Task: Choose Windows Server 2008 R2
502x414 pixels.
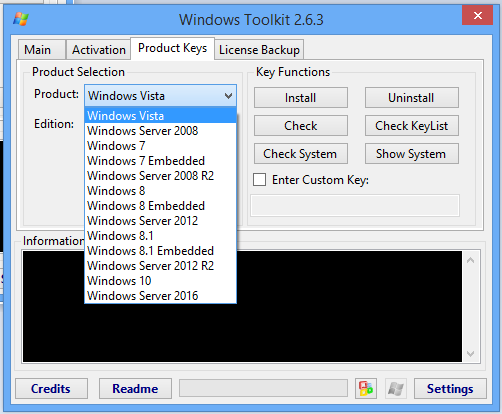Action: (161, 176)
